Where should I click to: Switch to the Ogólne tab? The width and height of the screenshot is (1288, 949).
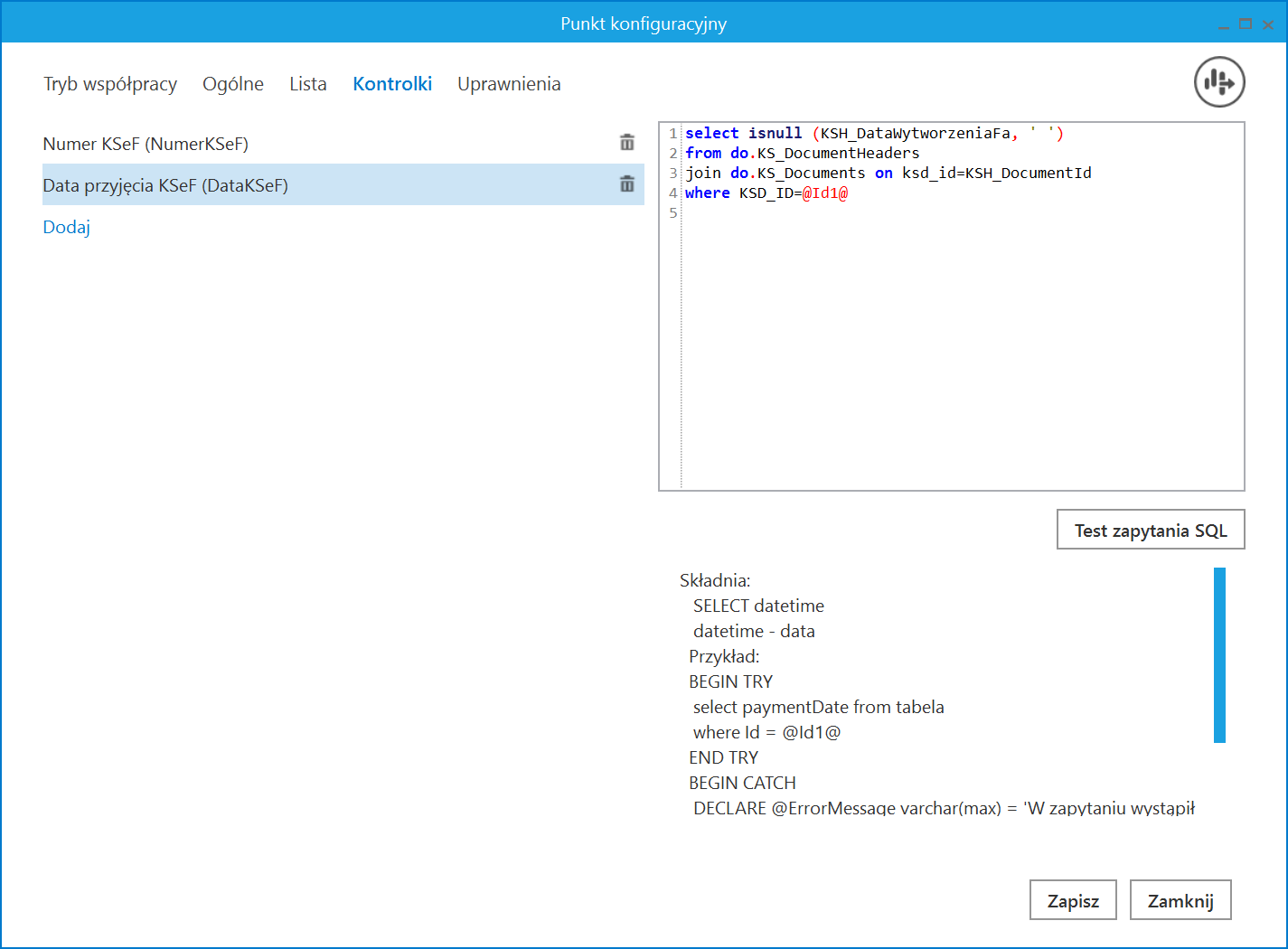[233, 84]
